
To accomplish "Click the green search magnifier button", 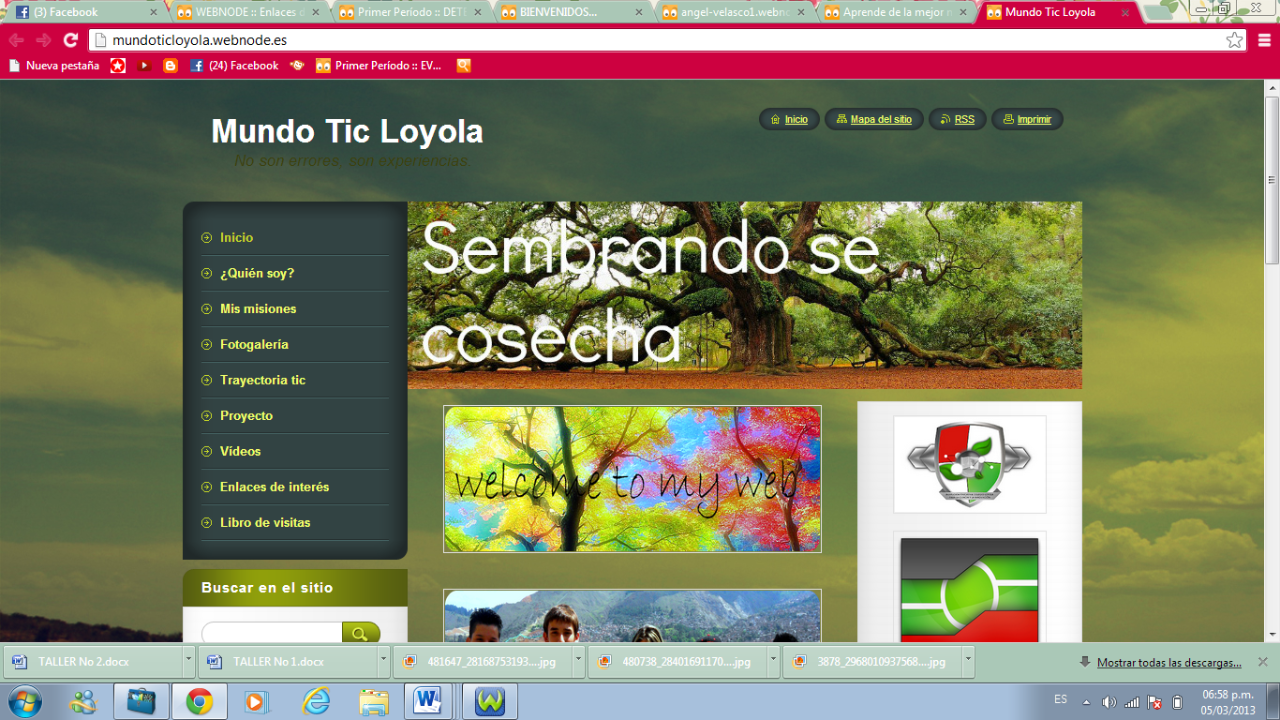I will pyautogui.click(x=361, y=633).
